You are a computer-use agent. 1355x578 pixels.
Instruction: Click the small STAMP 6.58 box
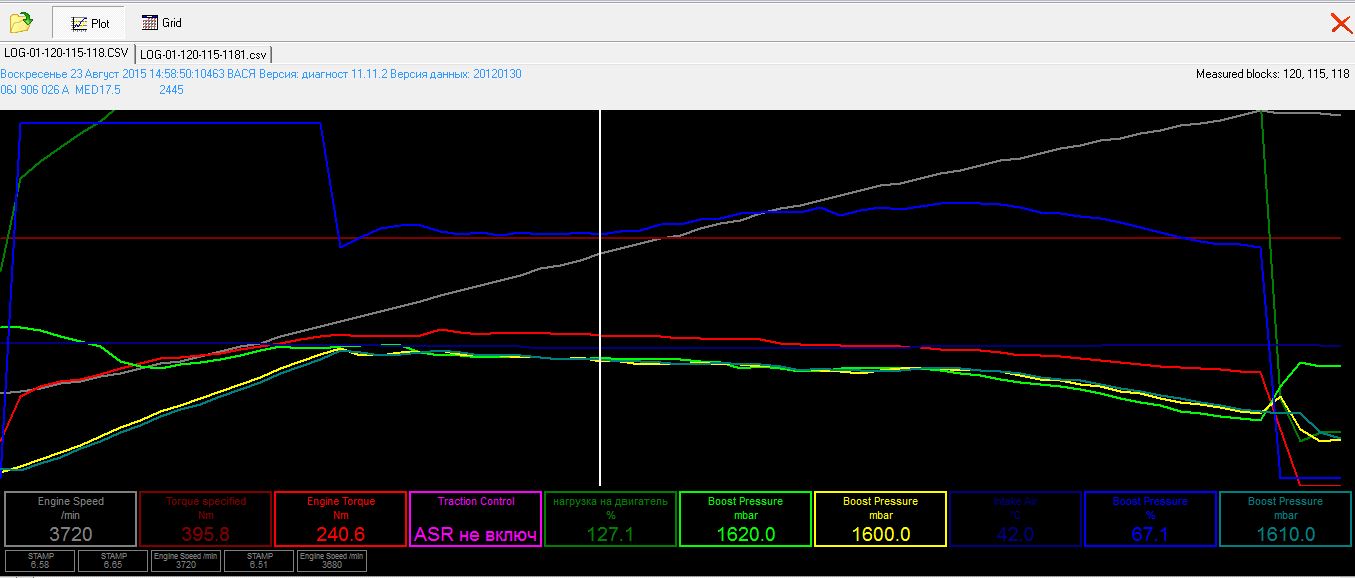tap(41, 560)
